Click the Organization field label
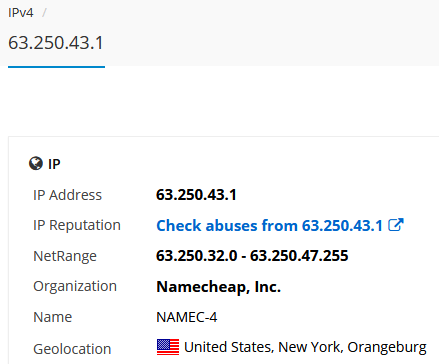This screenshot has width=439, height=364. coord(75,286)
